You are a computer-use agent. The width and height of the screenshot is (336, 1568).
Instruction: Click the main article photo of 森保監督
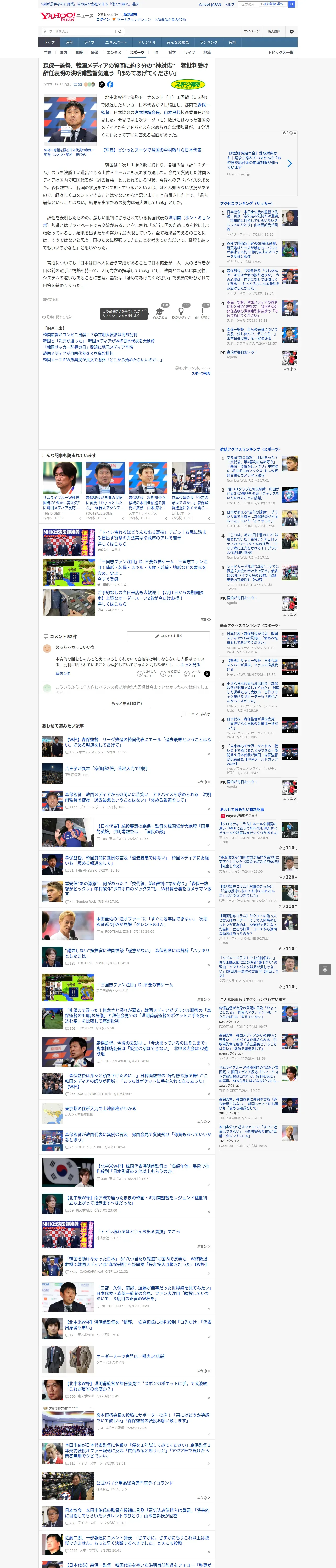(x=70, y=119)
